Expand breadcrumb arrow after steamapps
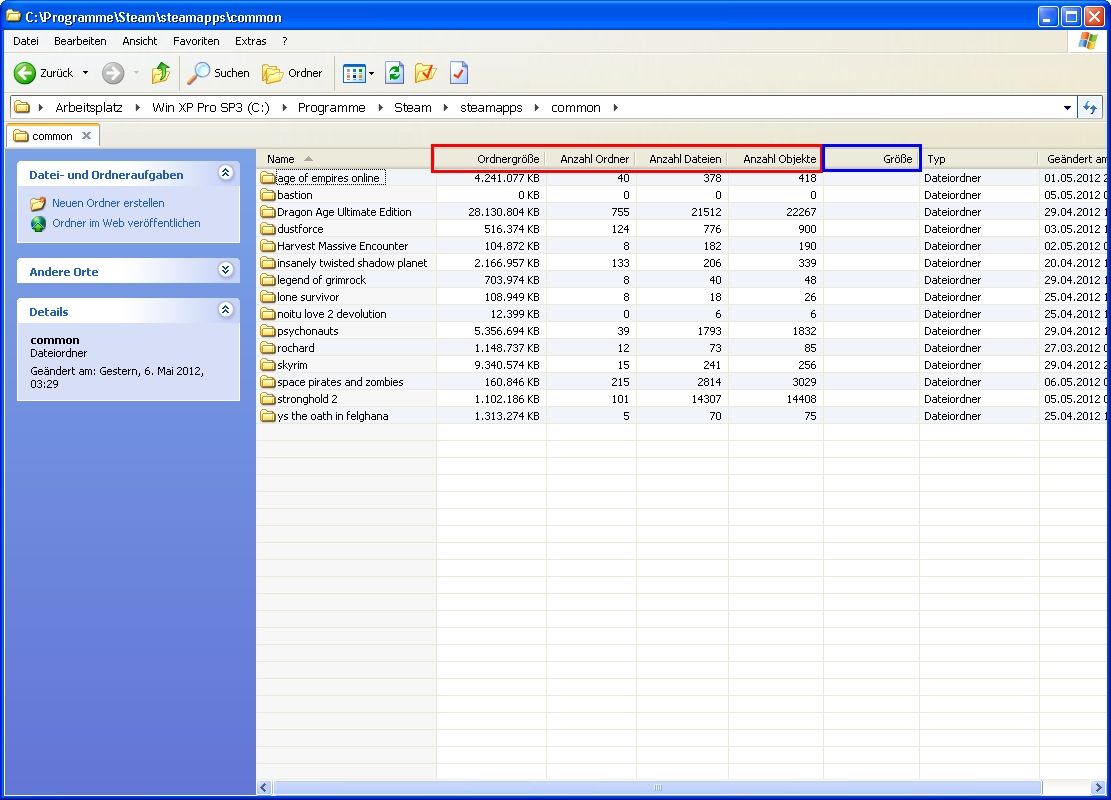 [536, 108]
